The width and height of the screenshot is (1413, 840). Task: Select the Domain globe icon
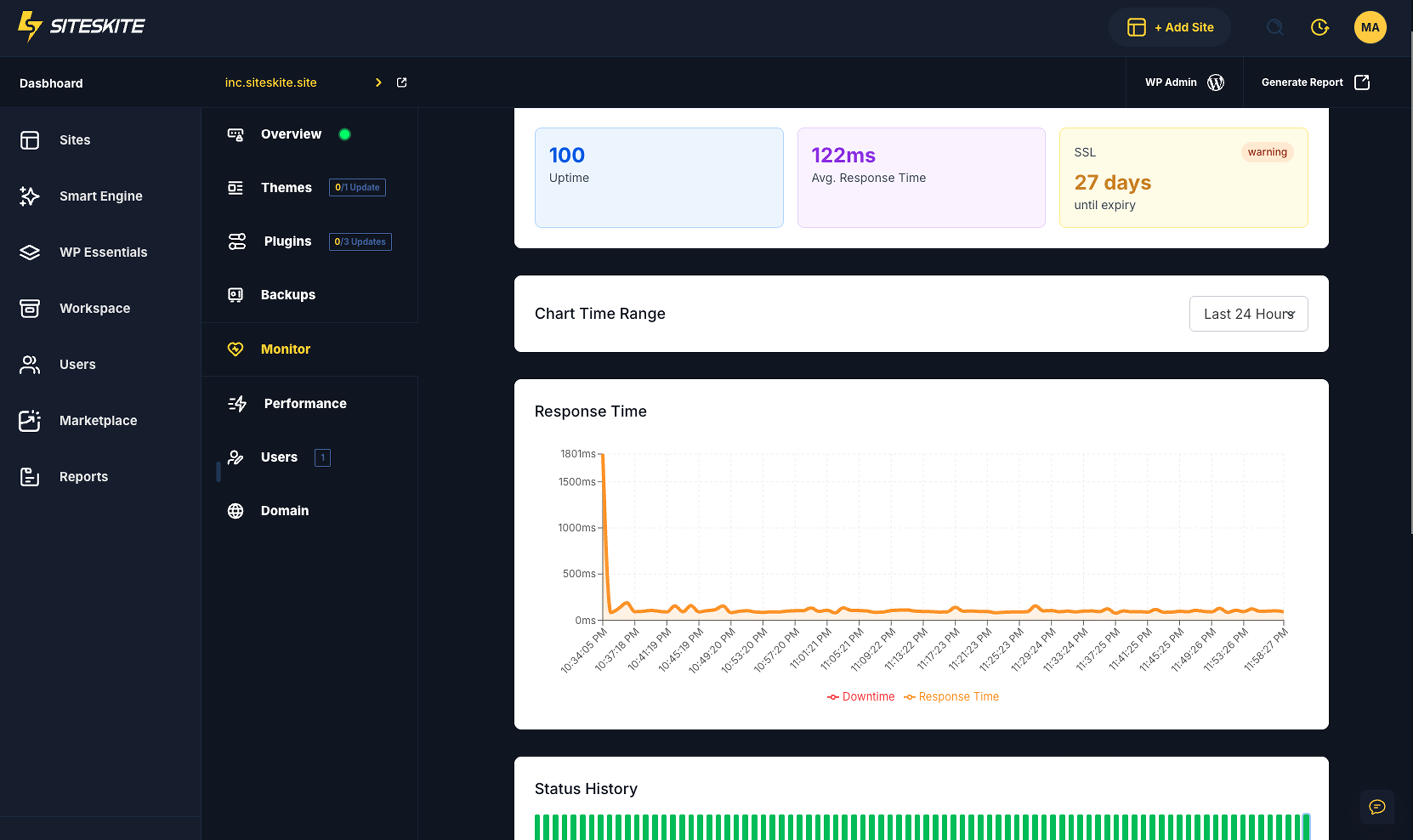[x=235, y=511]
